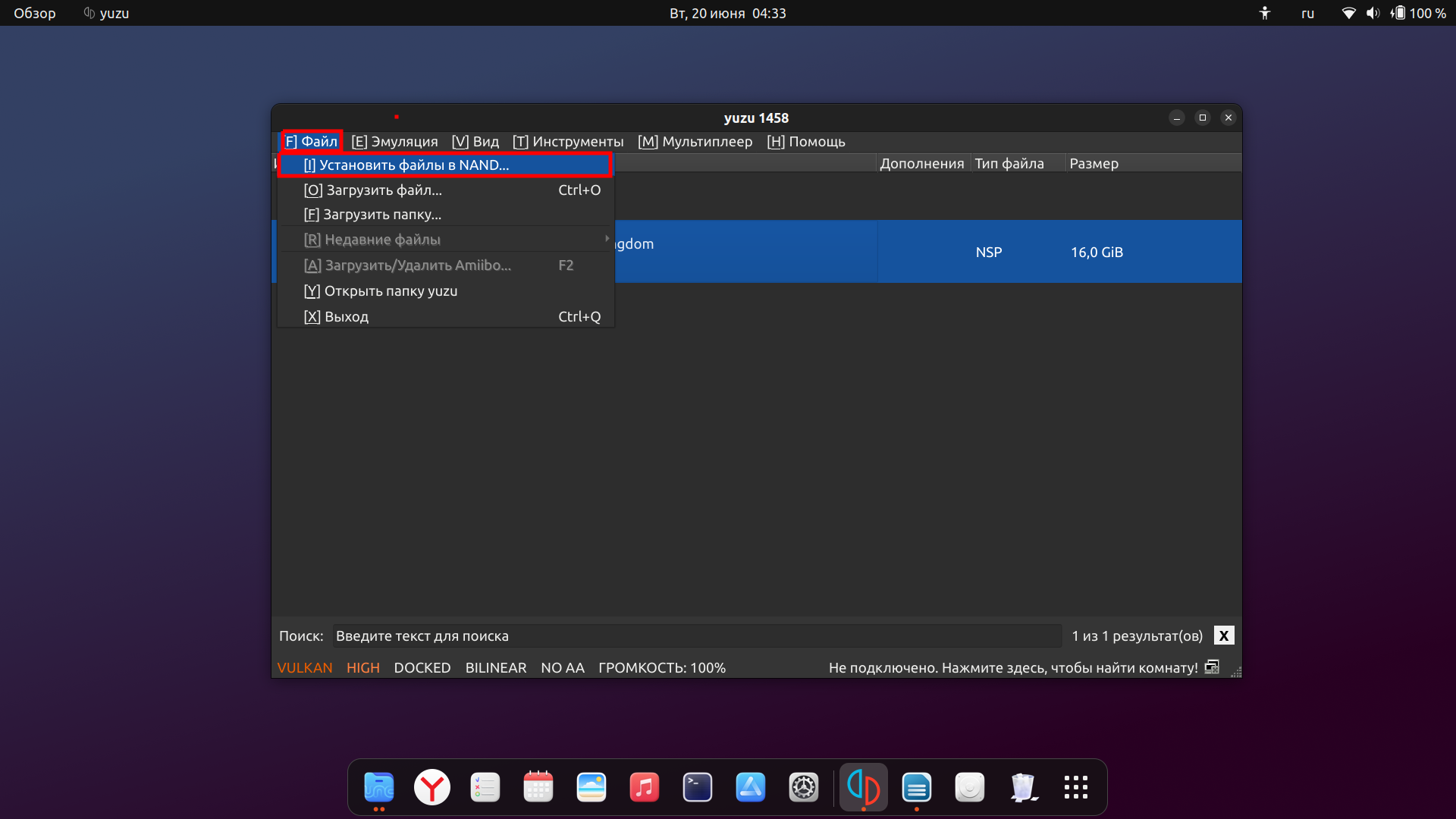
Task: Open the text editor dock icon
Action: (917, 787)
